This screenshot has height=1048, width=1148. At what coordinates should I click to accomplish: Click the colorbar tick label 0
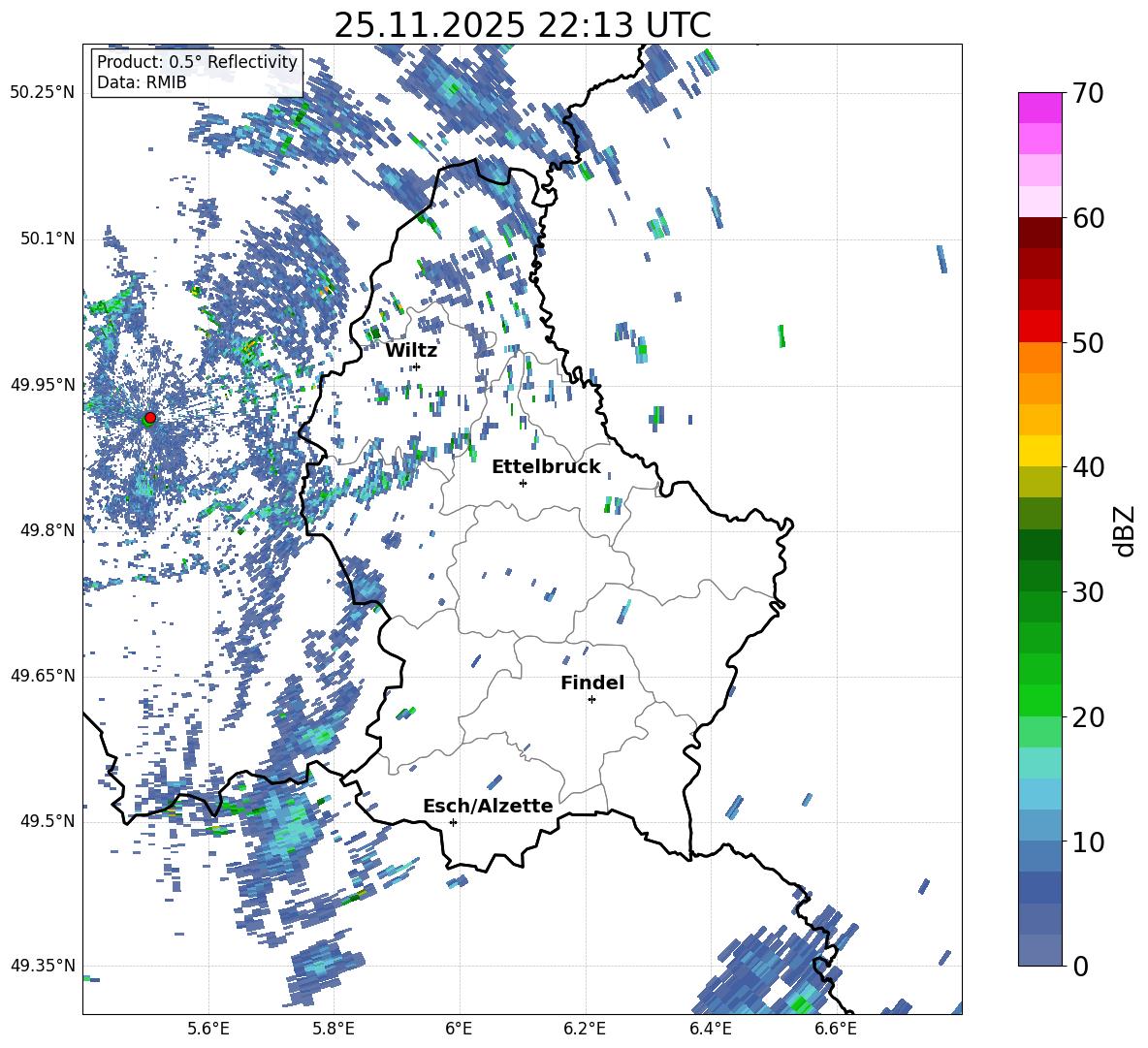click(x=1080, y=966)
